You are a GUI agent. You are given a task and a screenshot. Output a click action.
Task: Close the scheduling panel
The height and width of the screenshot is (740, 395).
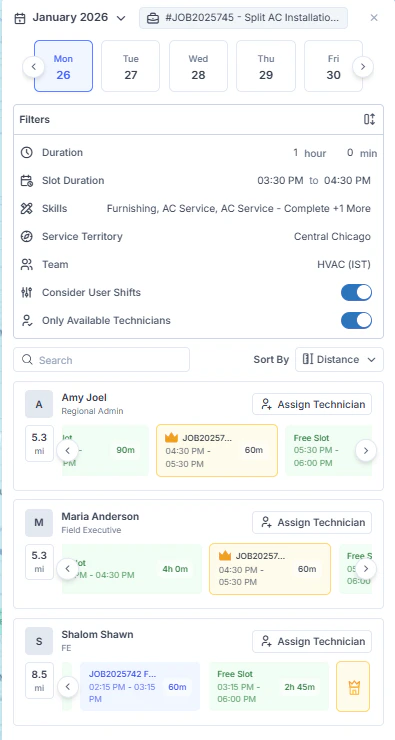coord(374,18)
